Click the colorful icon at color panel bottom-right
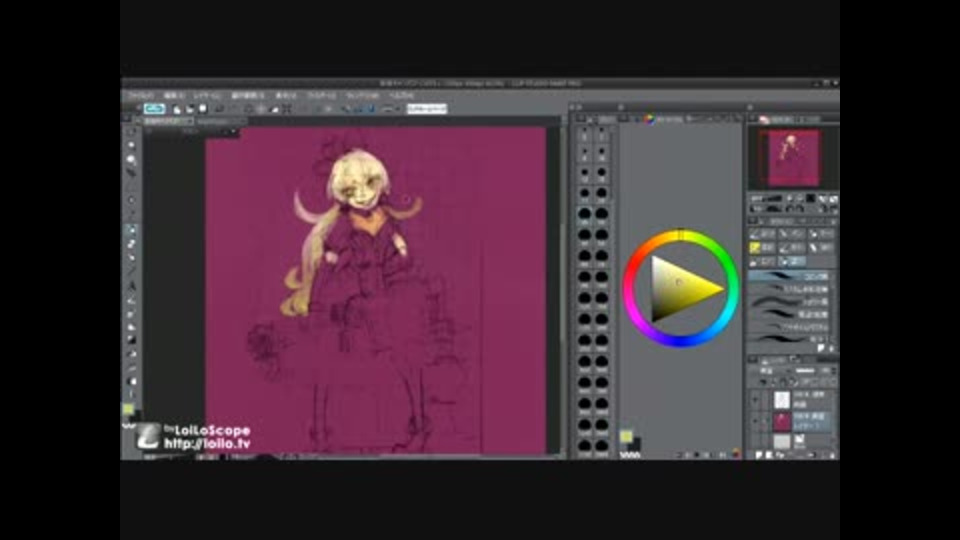The width and height of the screenshot is (960, 540). (x=736, y=454)
